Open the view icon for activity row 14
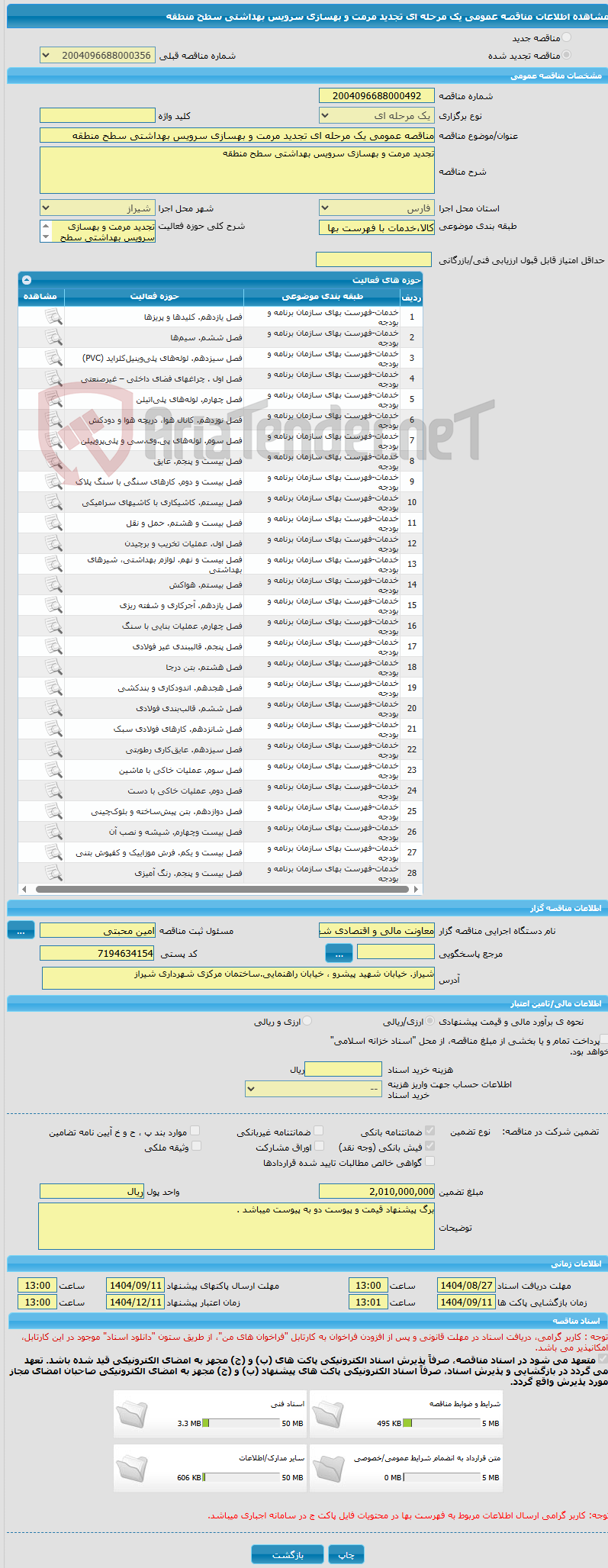Screen dimensions: 608x1568 pyautogui.click(x=53, y=584)
